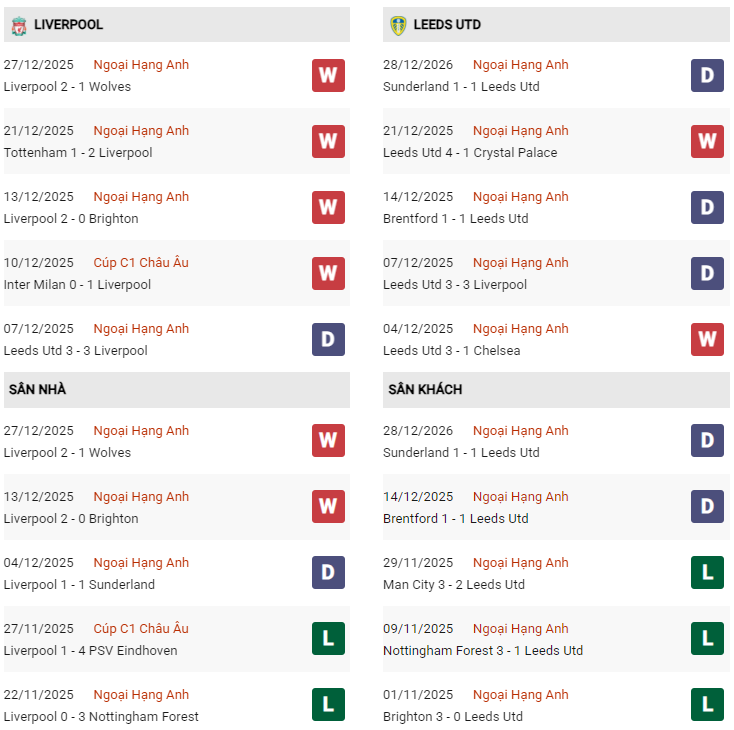Click the LEEDS UTD team name header

(447, 24)
